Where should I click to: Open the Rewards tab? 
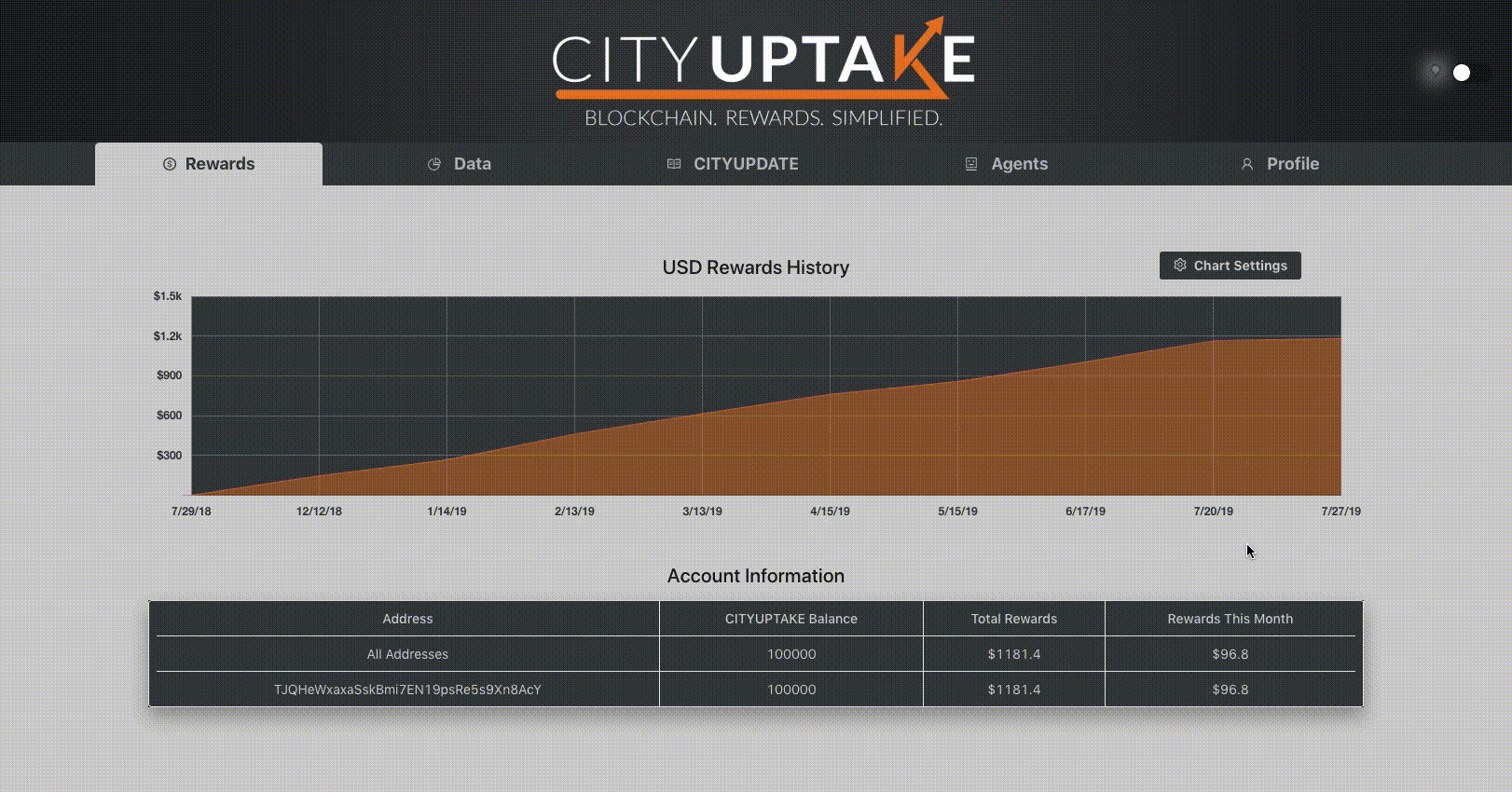click(209, 164)
